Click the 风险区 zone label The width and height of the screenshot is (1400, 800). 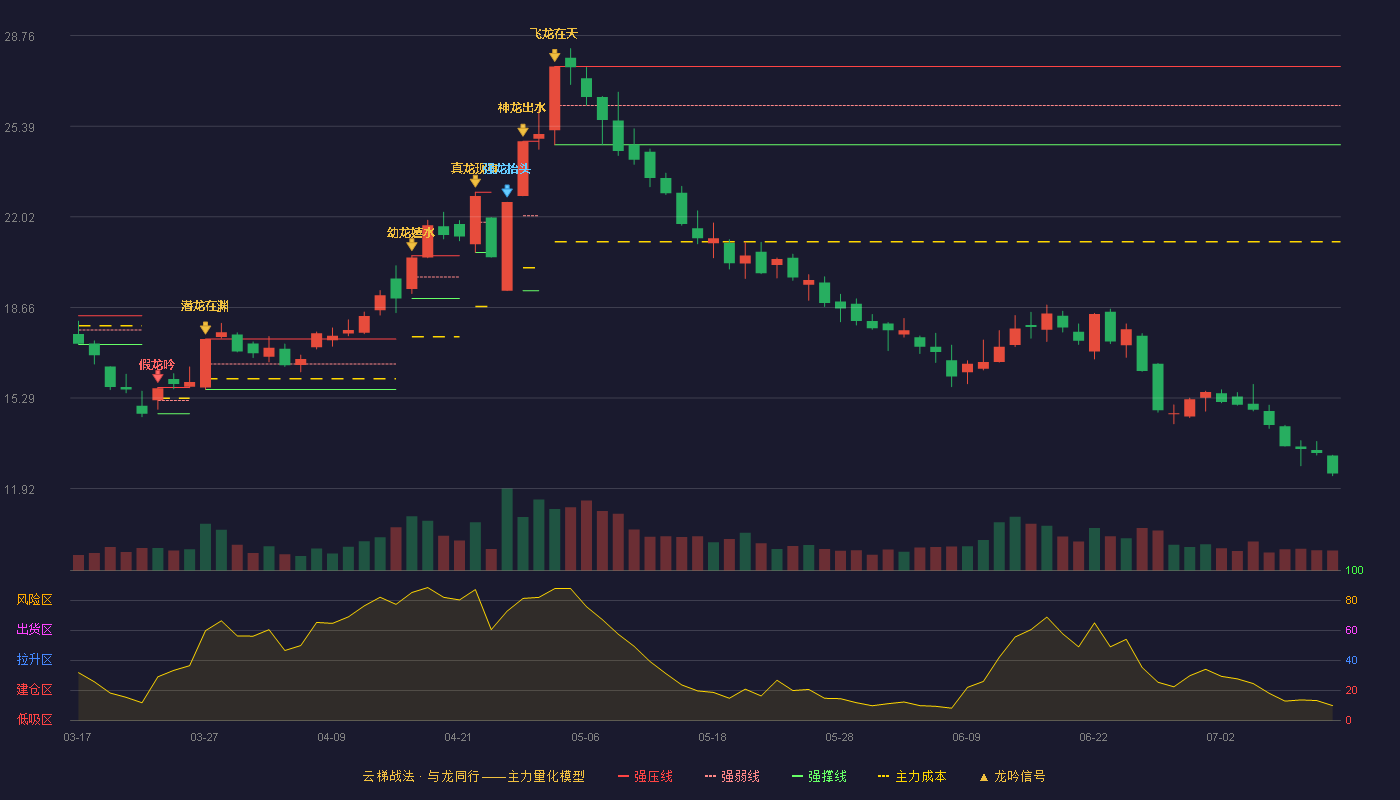35,600
